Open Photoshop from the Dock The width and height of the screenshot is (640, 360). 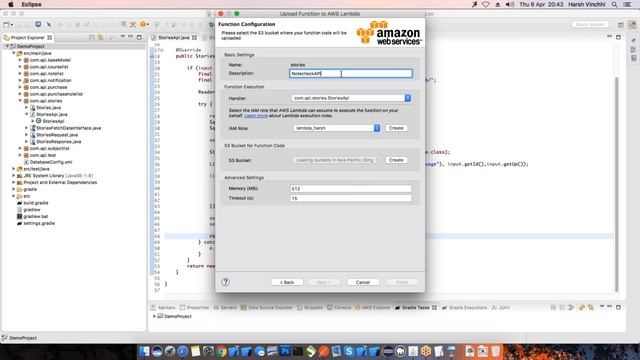[x=285, y=351]
